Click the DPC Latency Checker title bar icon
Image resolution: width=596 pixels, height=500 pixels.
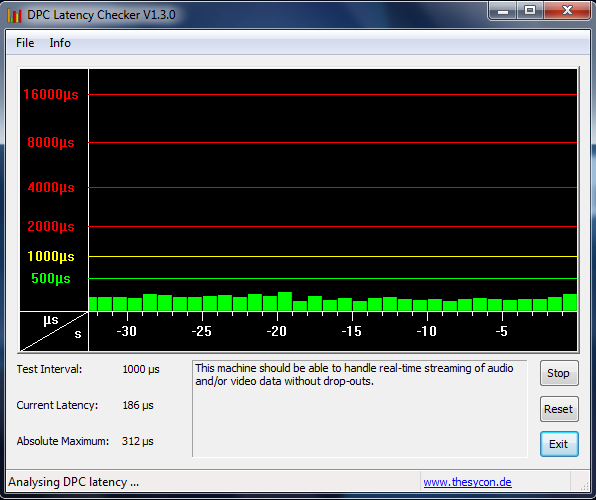[14, 16]
